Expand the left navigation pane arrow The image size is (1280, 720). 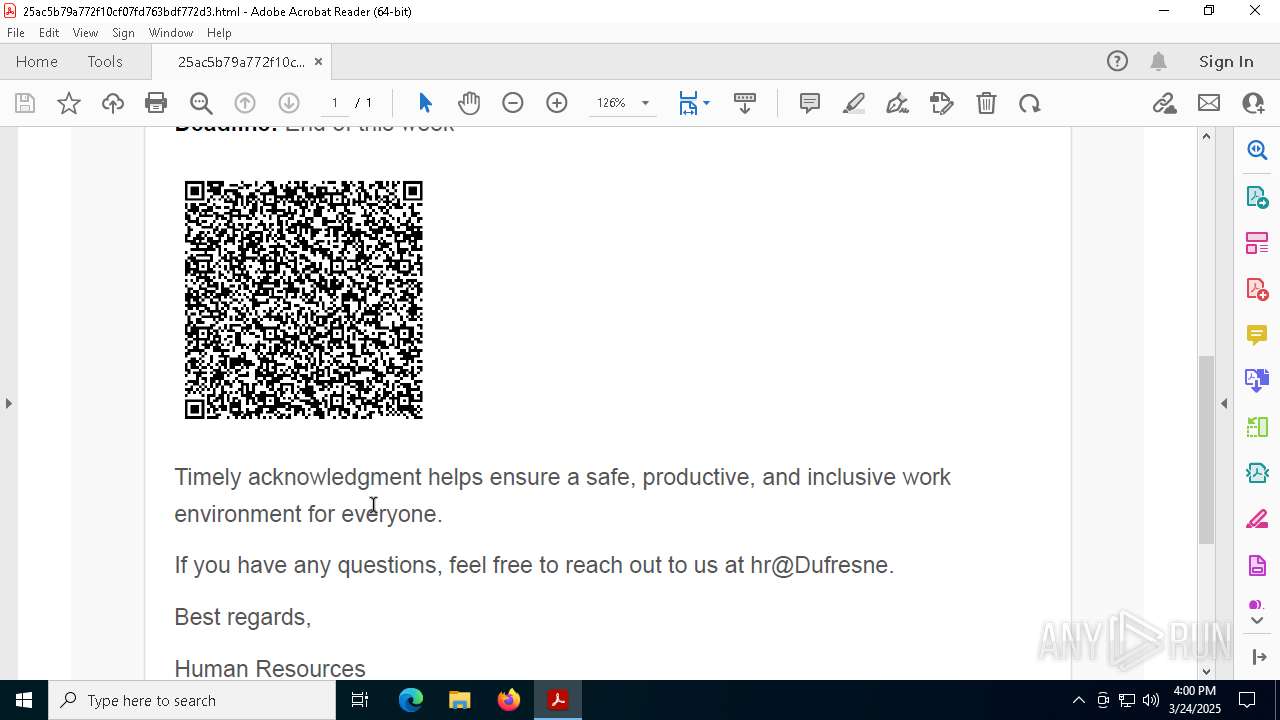tap(8, 403)
